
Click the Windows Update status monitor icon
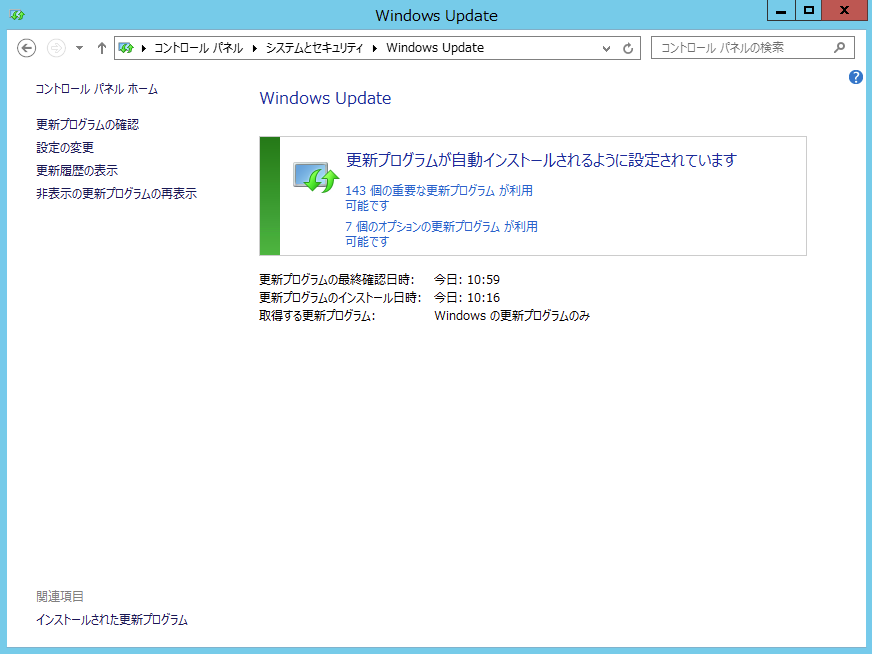pos(316,177)
